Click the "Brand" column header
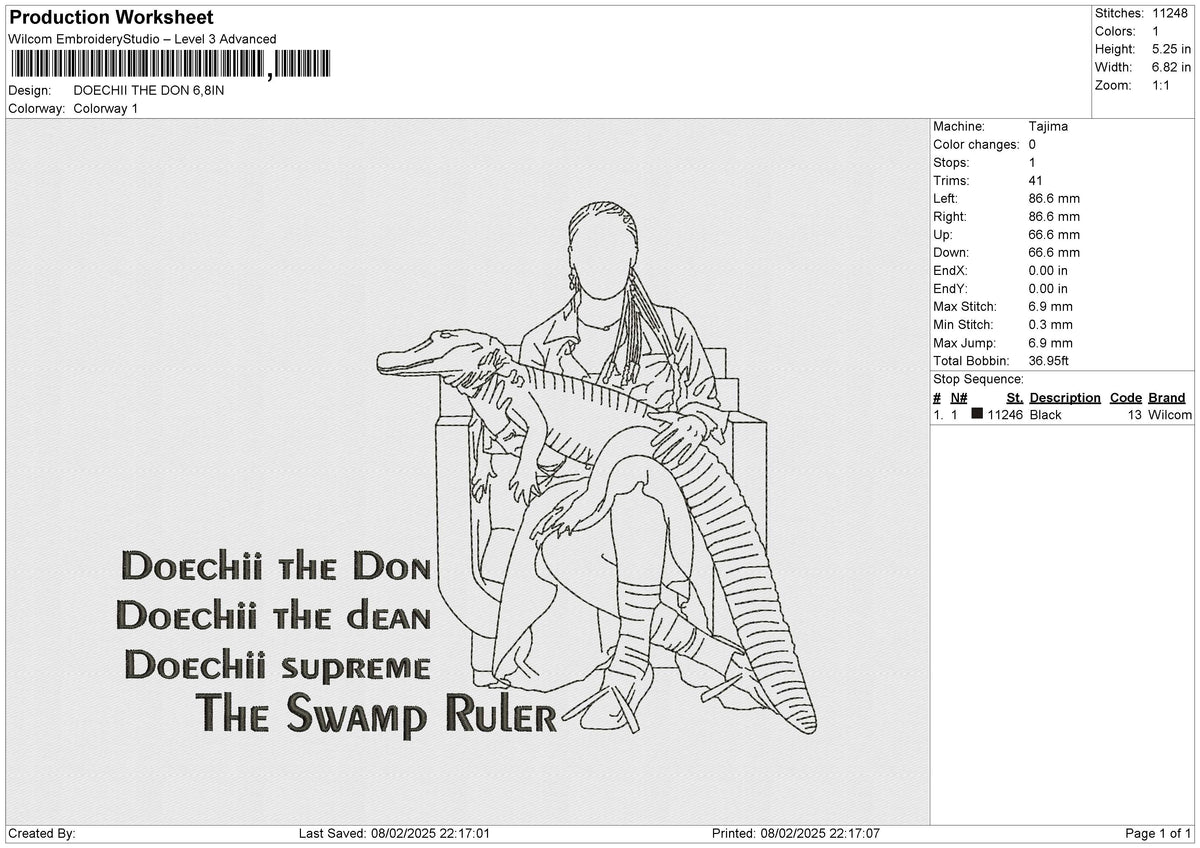The image size is (1200, 848). (1167, 398)
